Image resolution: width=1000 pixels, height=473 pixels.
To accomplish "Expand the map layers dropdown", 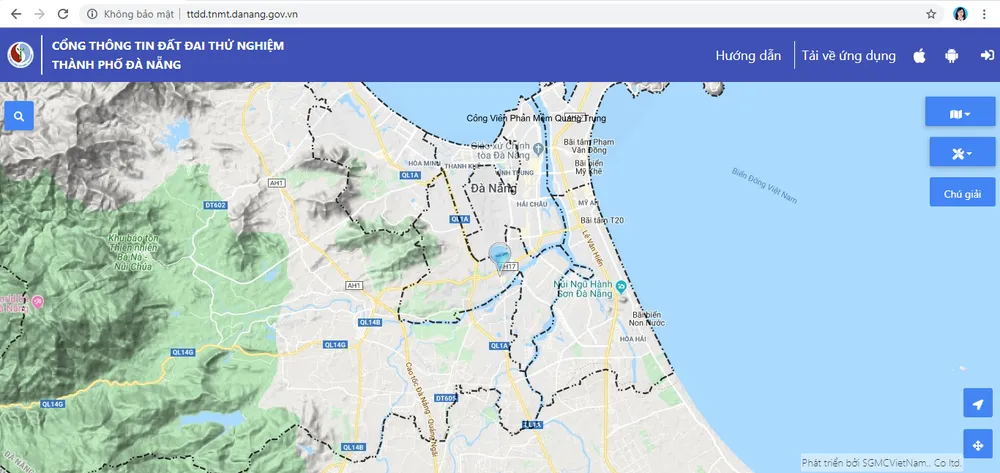I will pos(960,114).
